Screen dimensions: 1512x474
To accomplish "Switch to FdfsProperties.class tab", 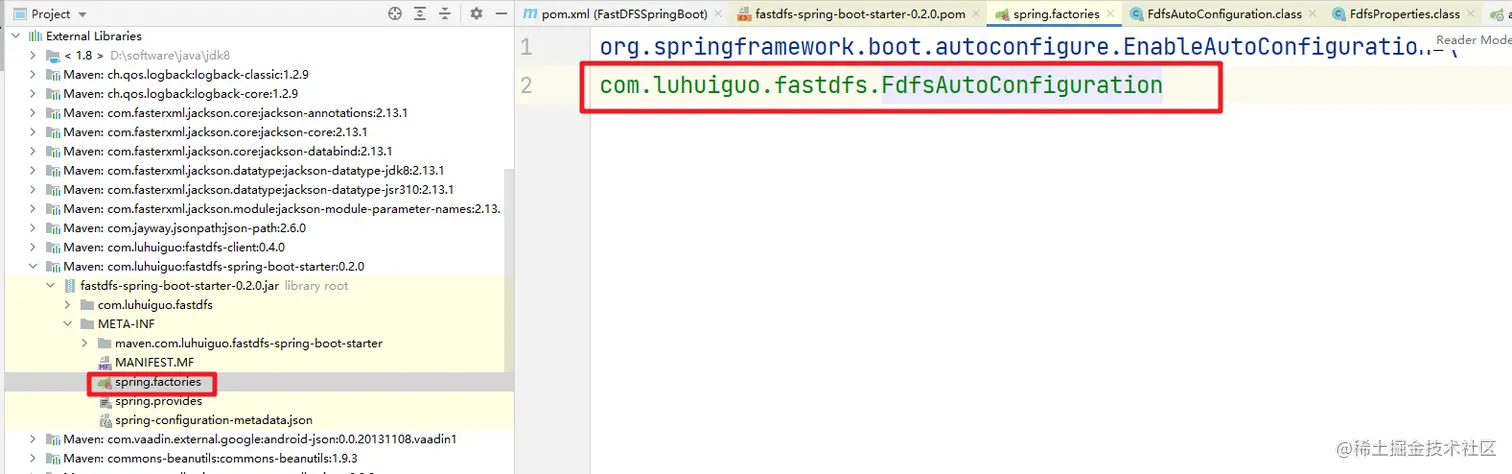I will click(x=1405, y=14).
